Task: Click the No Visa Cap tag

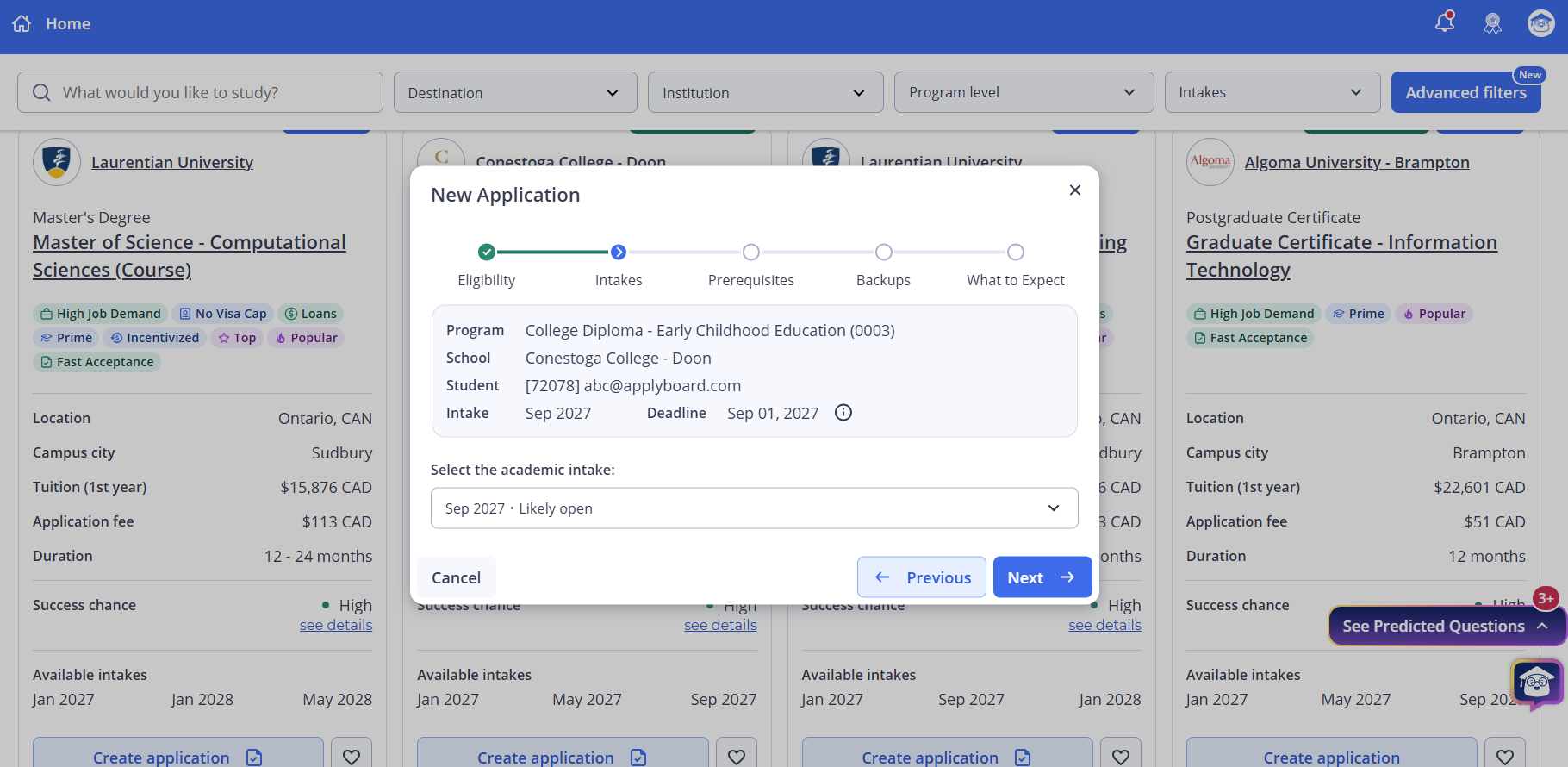Action: tap(222, 314)
